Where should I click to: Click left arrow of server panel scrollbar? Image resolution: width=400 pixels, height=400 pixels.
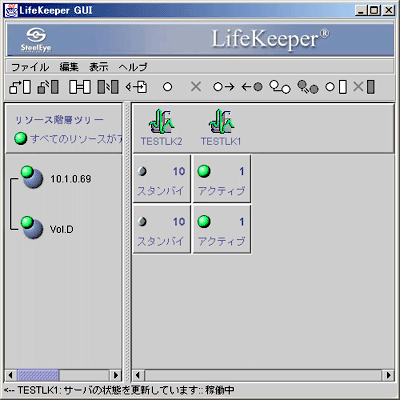pyautogui.click(x=138, y=375)
